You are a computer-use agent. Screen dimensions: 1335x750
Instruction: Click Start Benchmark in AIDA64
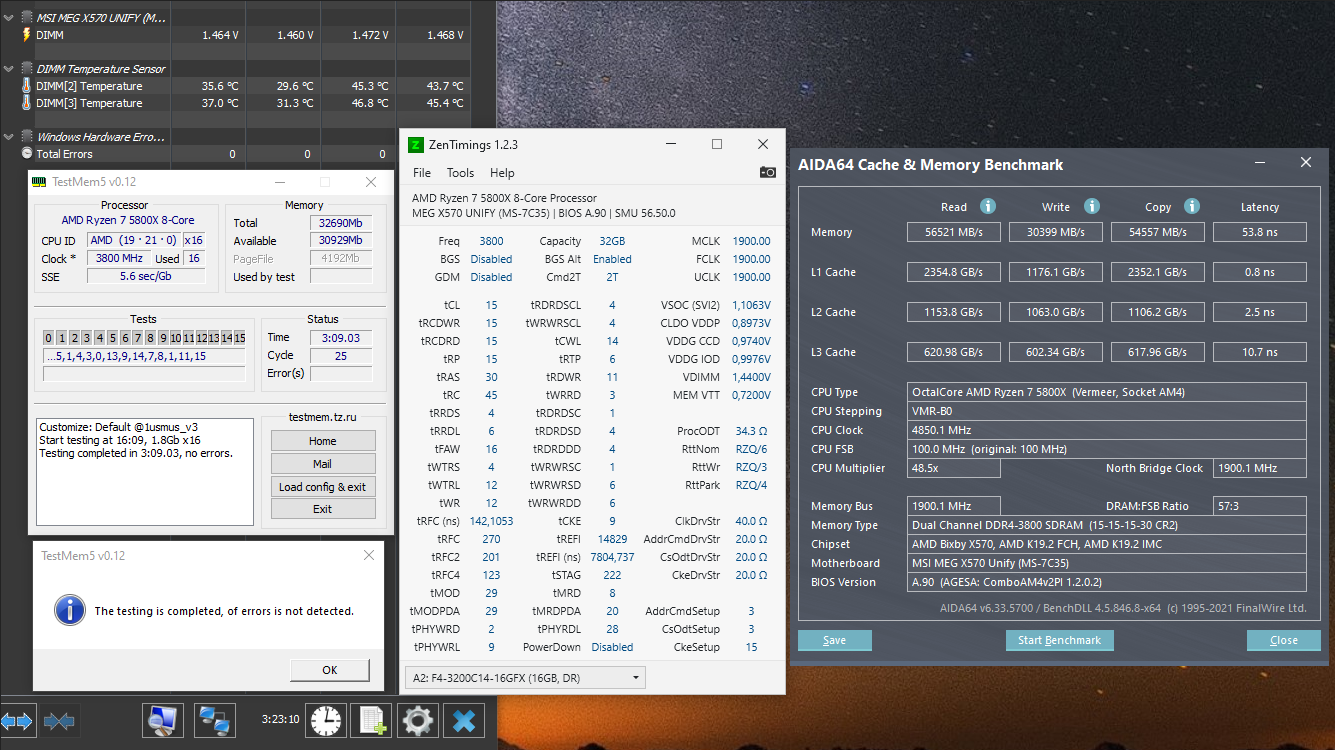click(x=1059, y=640)
